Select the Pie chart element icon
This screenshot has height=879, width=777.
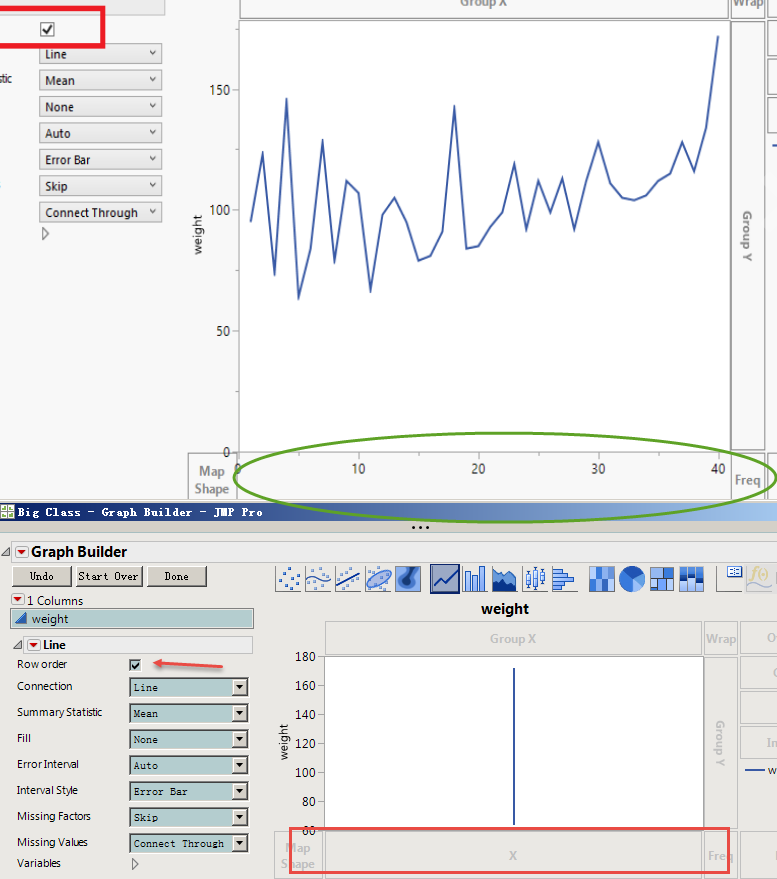click(632, 579)
